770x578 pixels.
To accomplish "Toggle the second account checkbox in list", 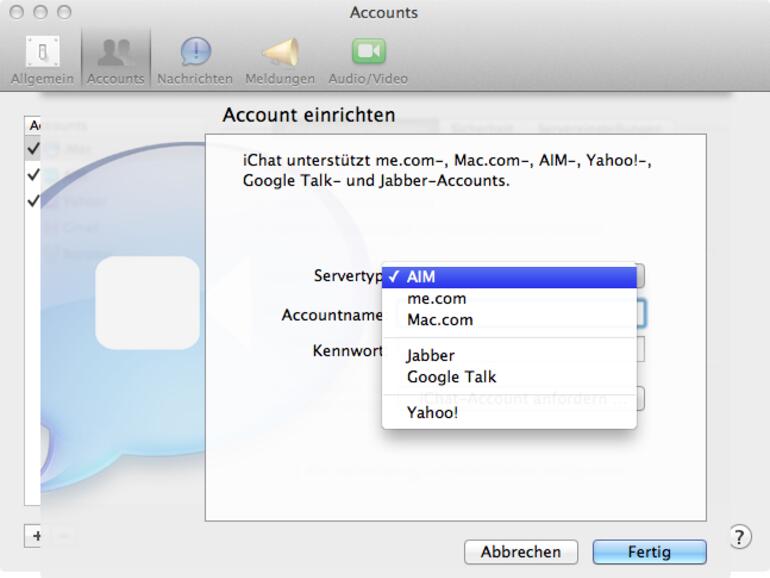I will pos(33,174).
